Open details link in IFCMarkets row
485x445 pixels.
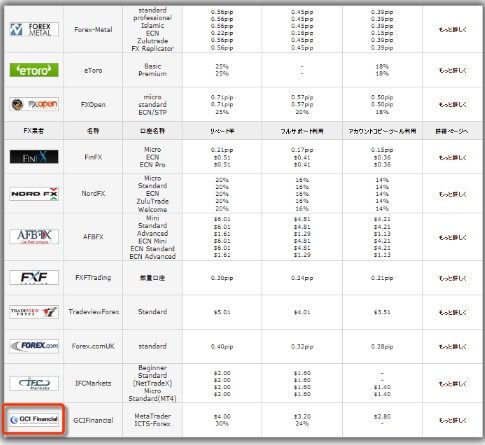[452, 384]
